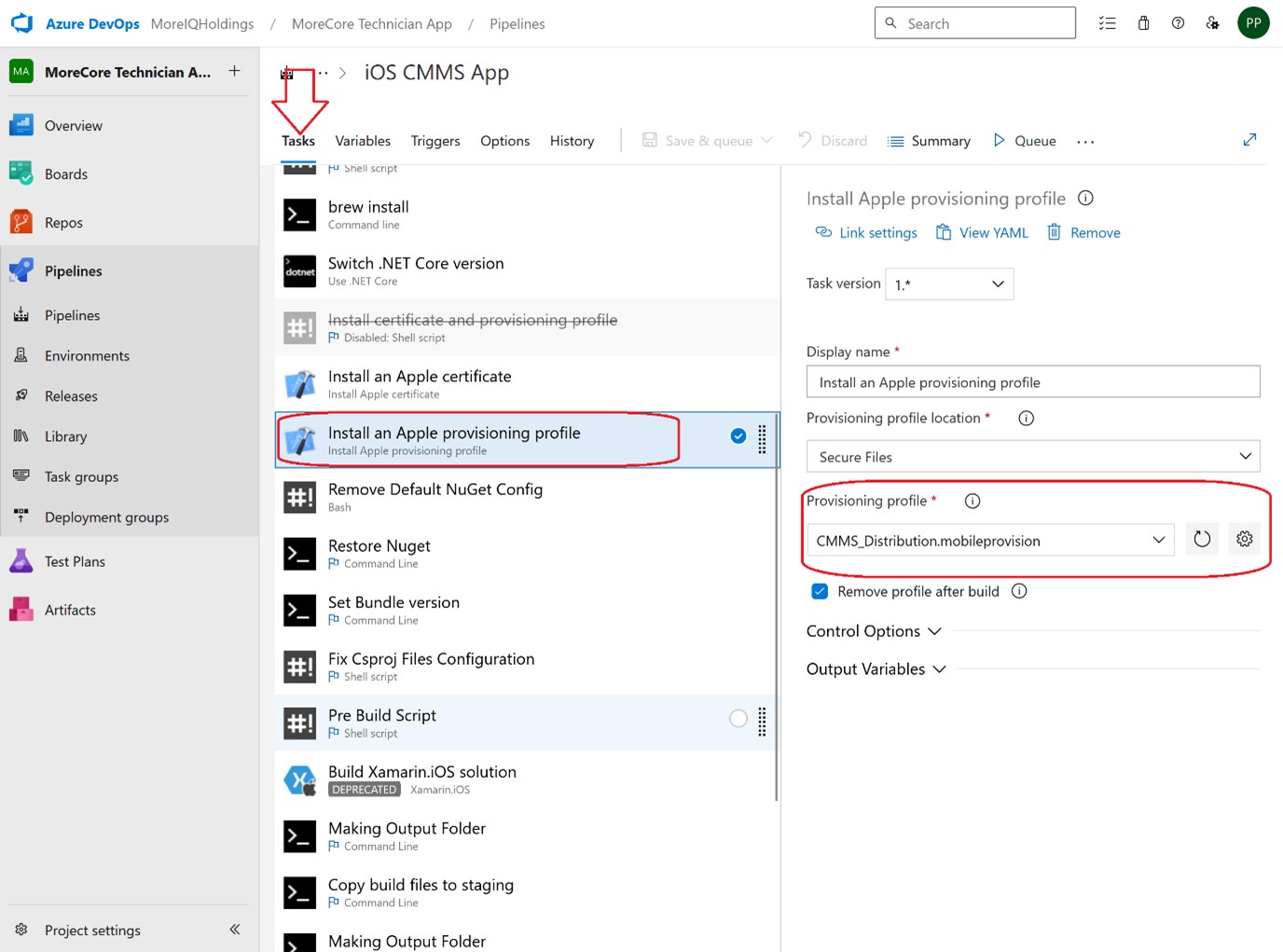Open the Releases page
The width and height of the screenshot is (1283, 952).
pos(71,395)
